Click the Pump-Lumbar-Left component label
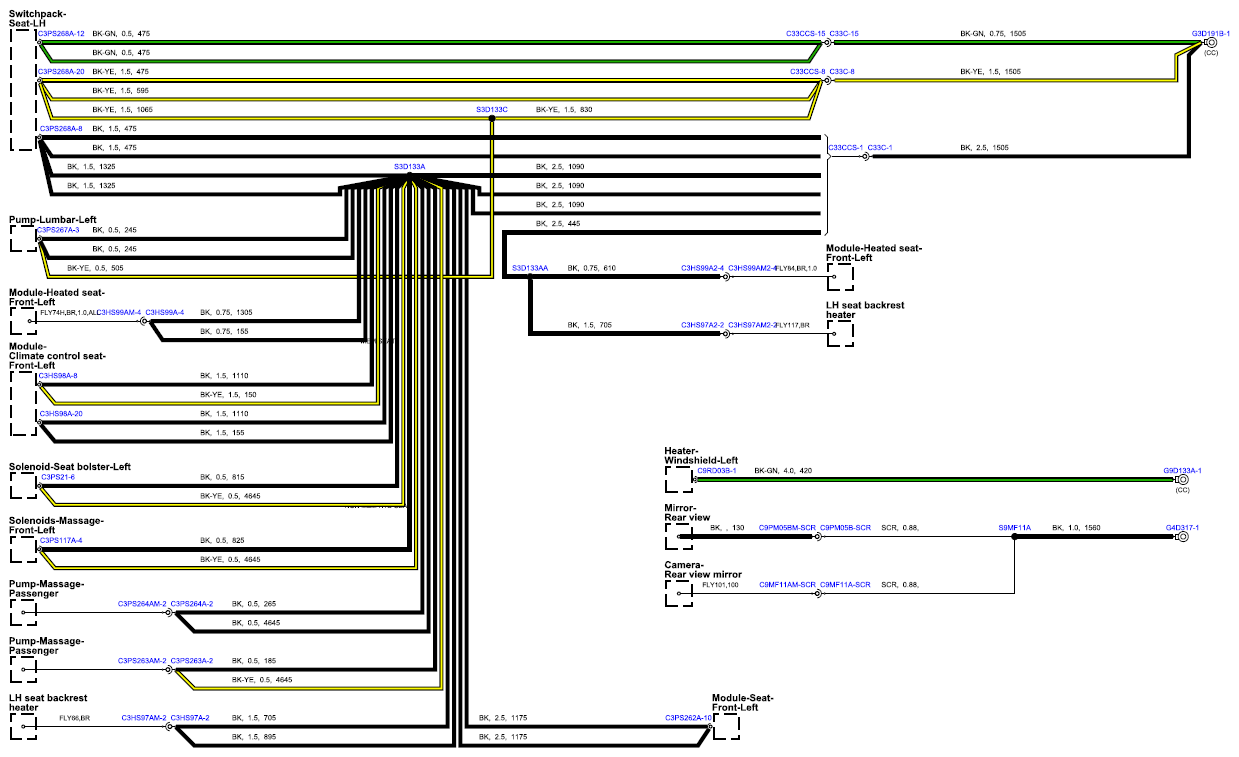Image resolution: width=1239 pixels, height=757 pixels. (52, 218)
